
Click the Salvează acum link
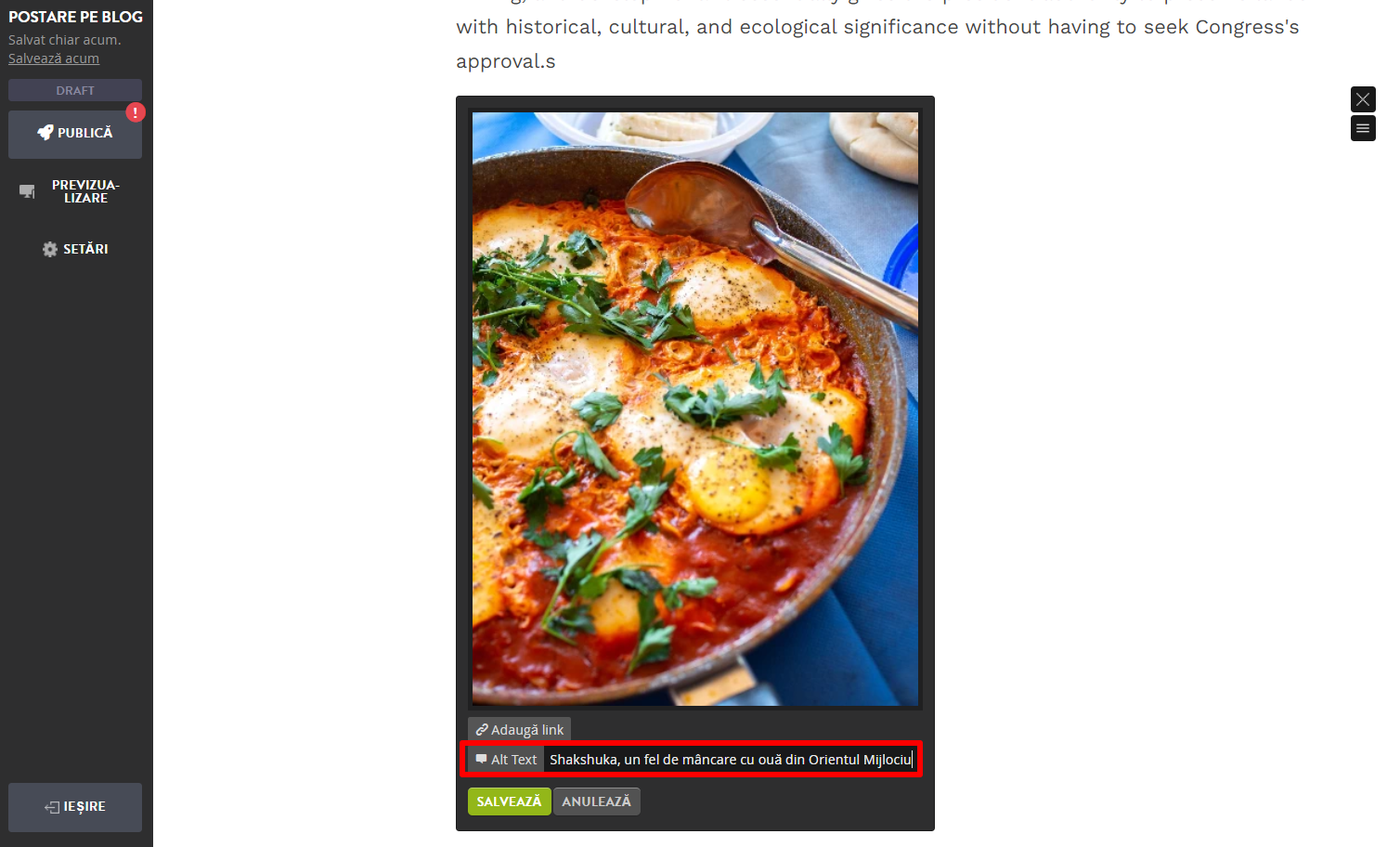point(54,59)
